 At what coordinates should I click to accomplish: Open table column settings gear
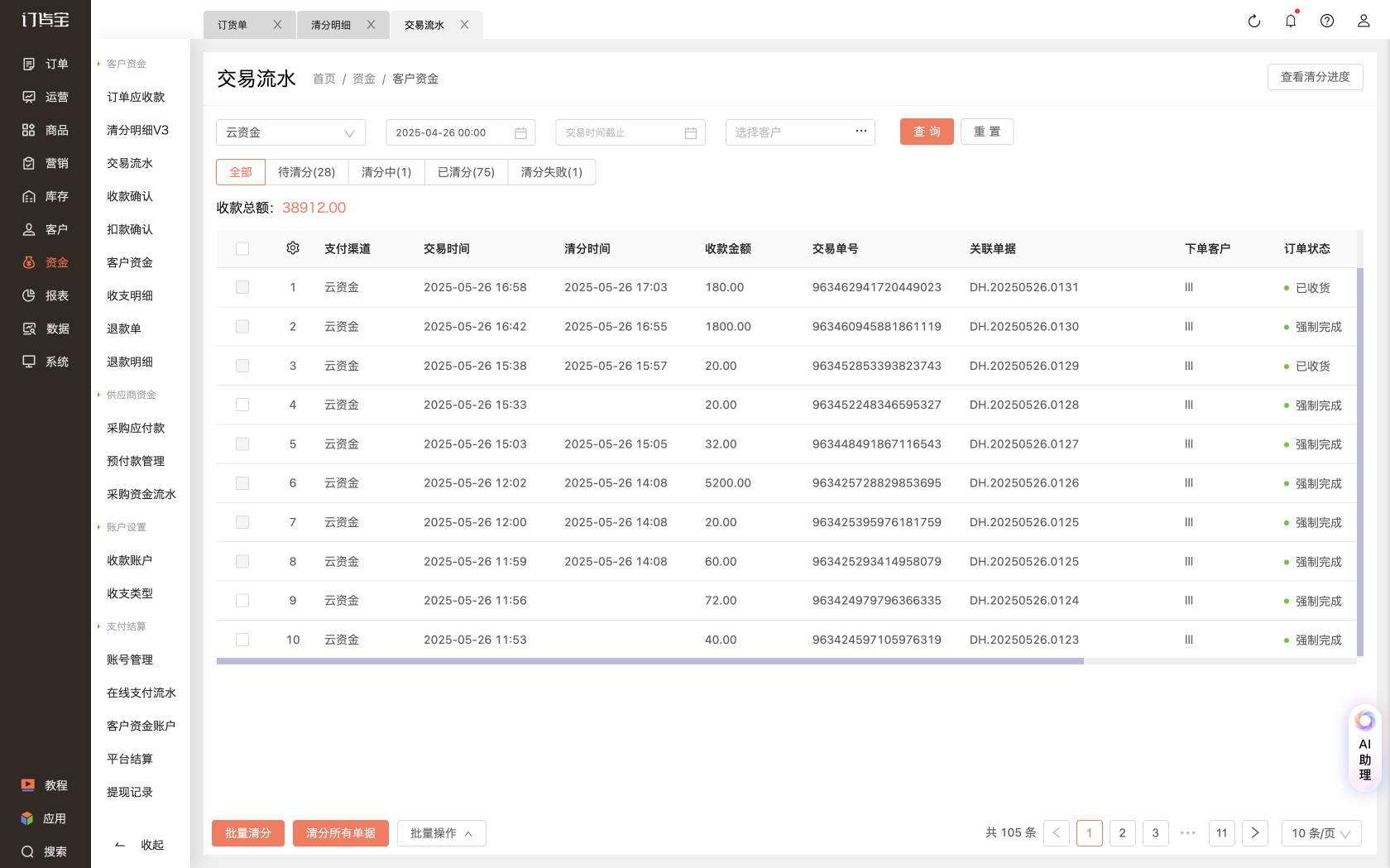pyautogui.click(x=293, y=248)
